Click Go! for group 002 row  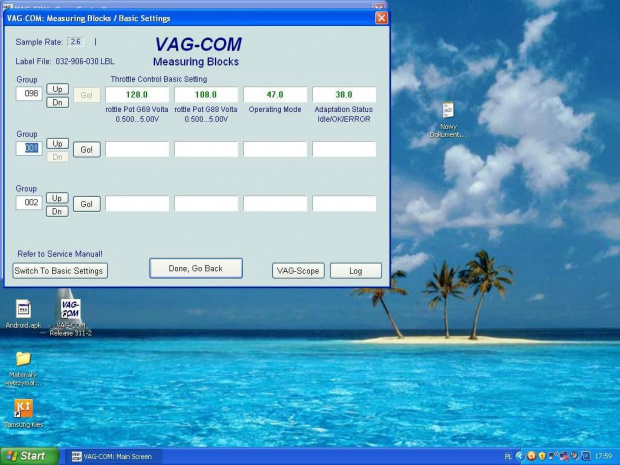point(87,204)
